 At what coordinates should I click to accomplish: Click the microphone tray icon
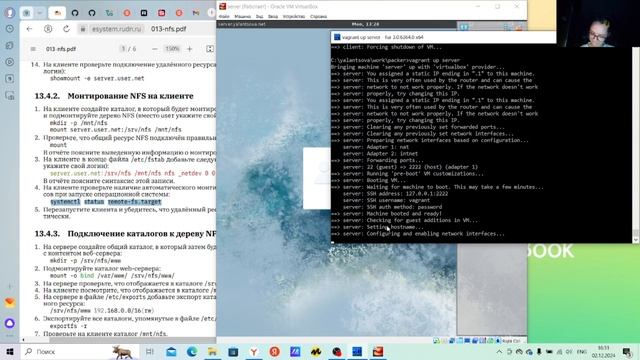click(x=539, y=351)
